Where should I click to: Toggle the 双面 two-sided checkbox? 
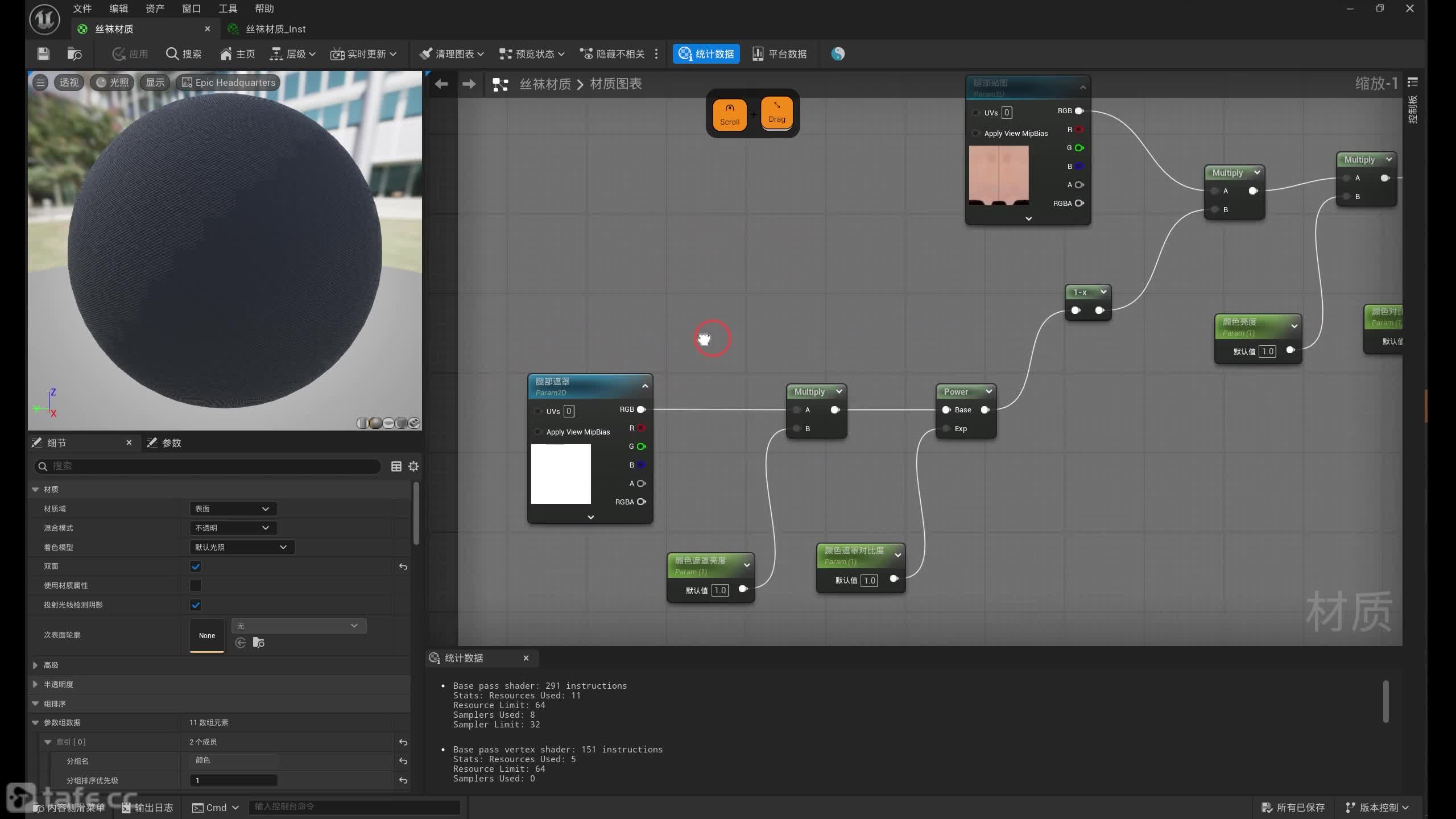click(196, 566)
